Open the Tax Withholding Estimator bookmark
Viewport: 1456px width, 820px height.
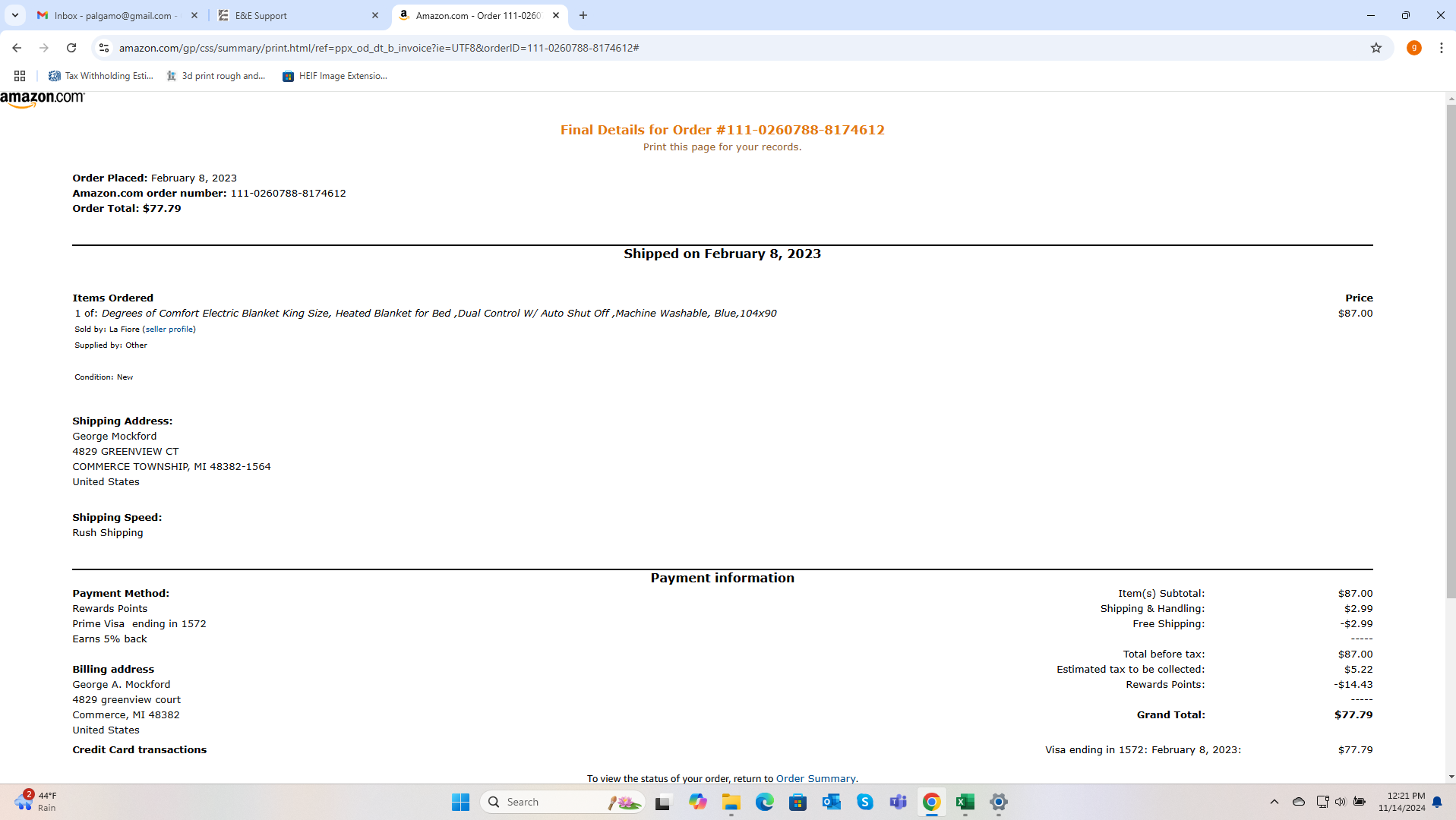click(x=101, y=76)
